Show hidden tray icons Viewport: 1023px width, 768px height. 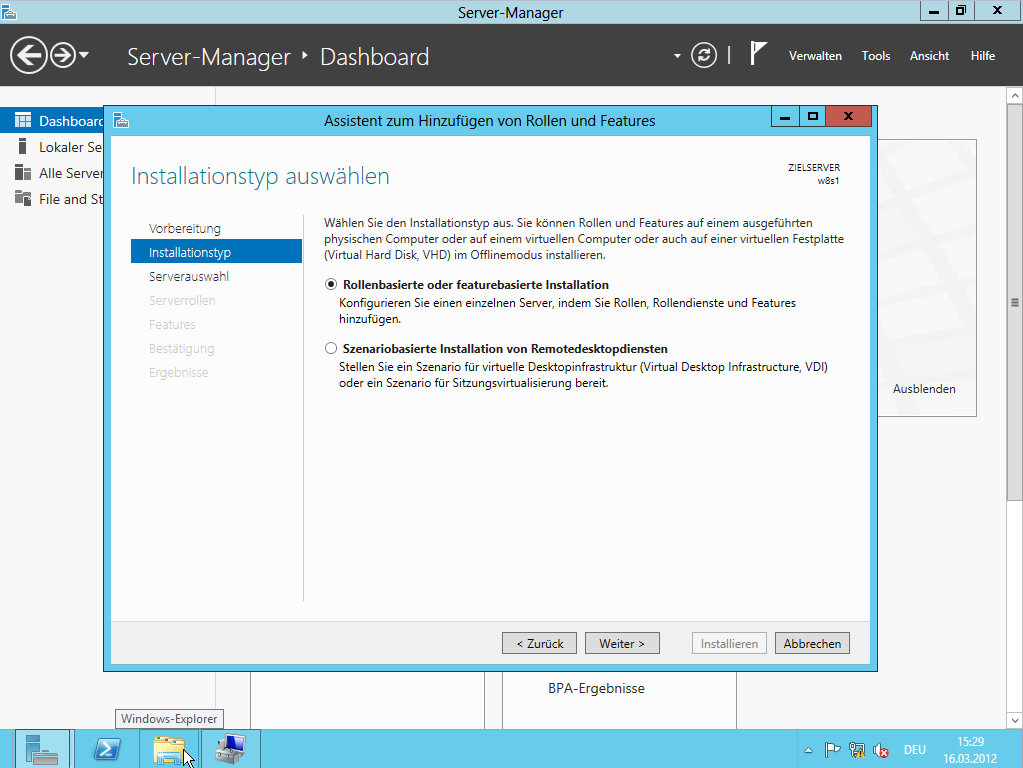pyautogui.click(x=808, y=750)
